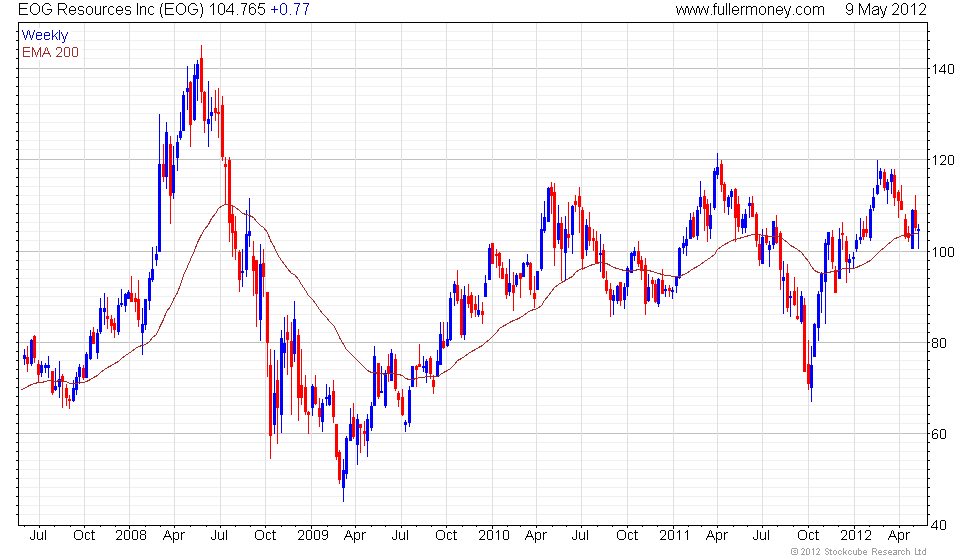Click the date 9 May 2012
980x560 pixels.
pyautogui.click(x=886, y=9)
